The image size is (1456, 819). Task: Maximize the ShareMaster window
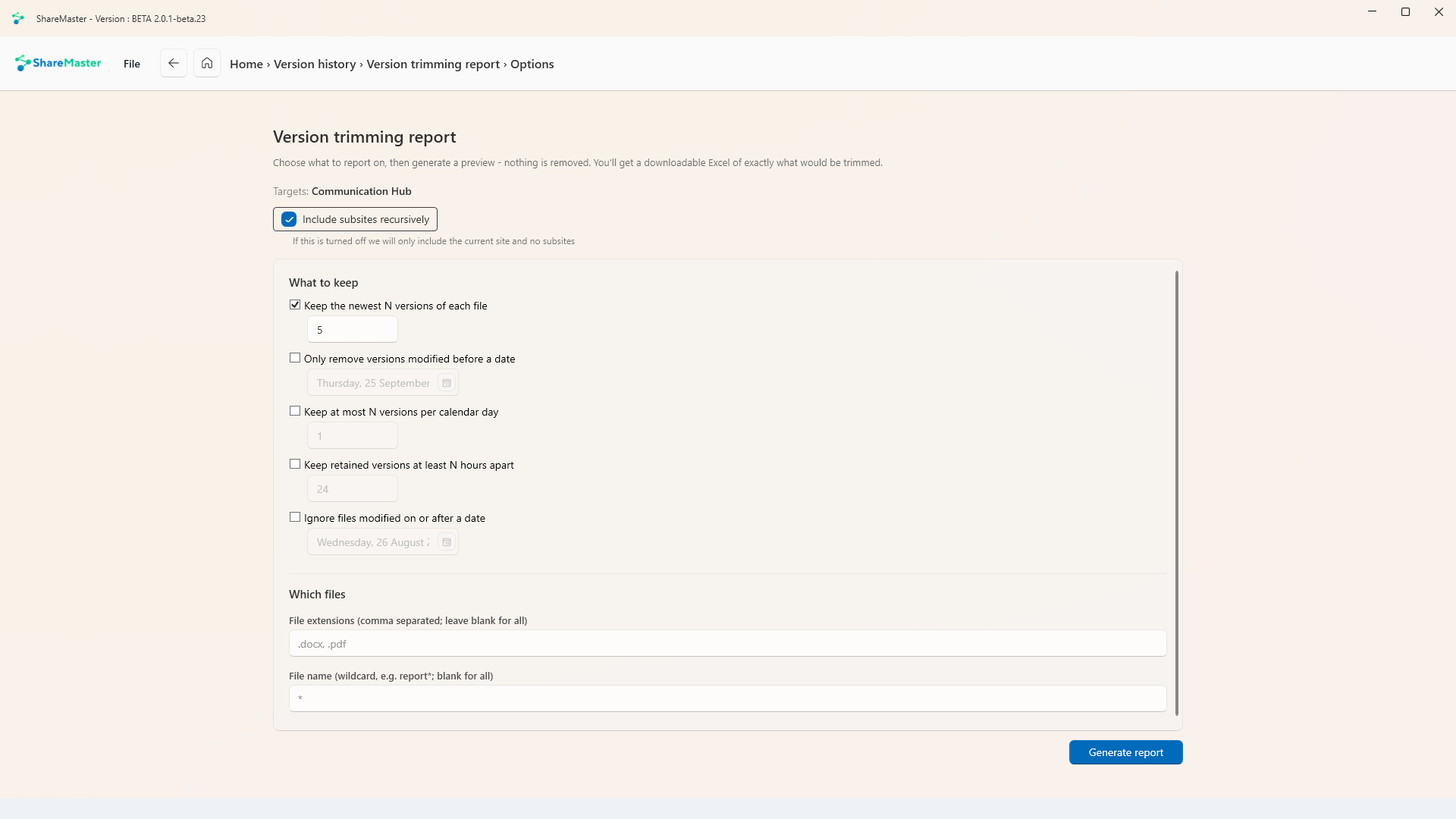click(x=1405, y=12)
